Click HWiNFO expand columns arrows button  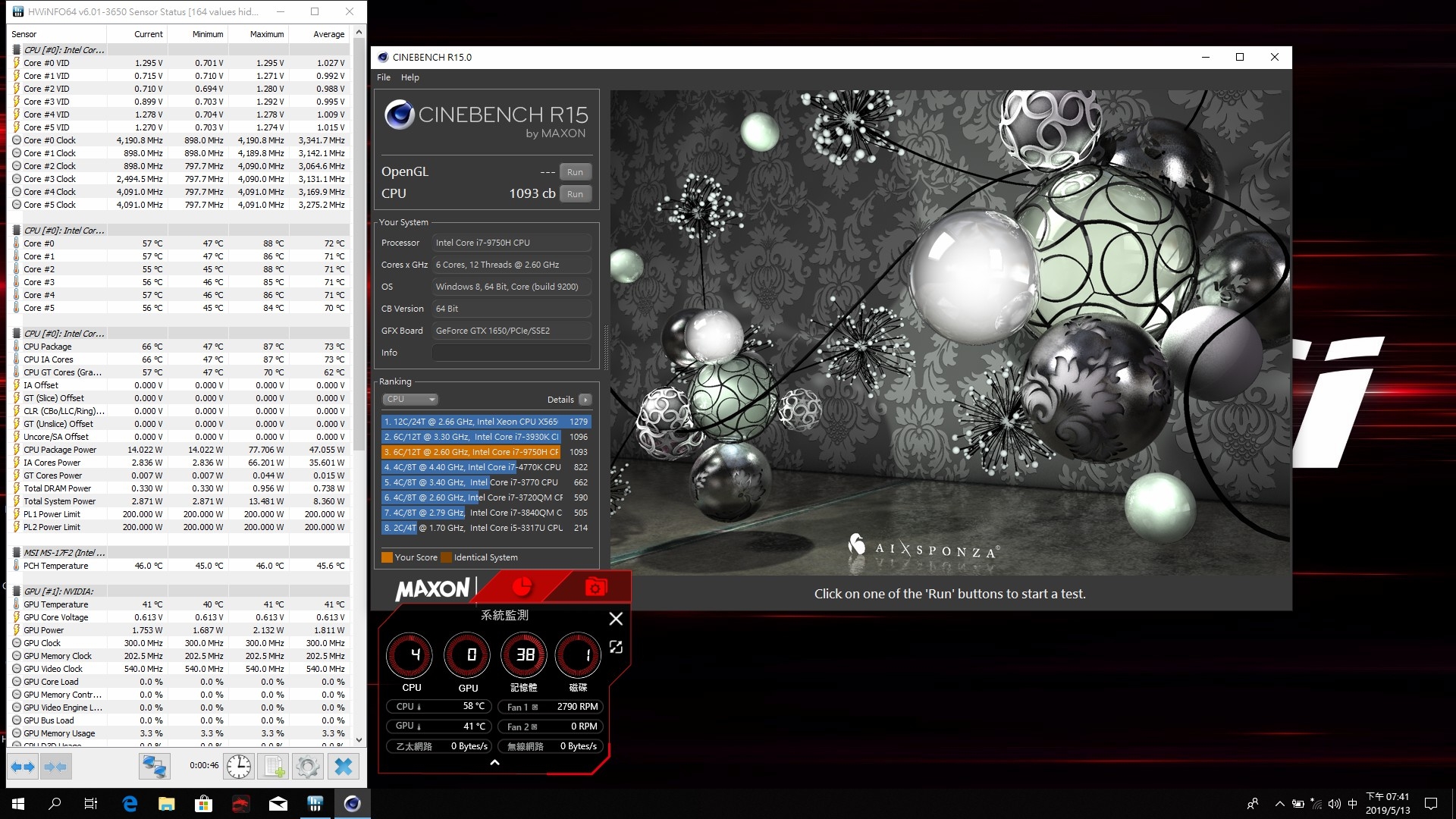click(x=23, y=767)
